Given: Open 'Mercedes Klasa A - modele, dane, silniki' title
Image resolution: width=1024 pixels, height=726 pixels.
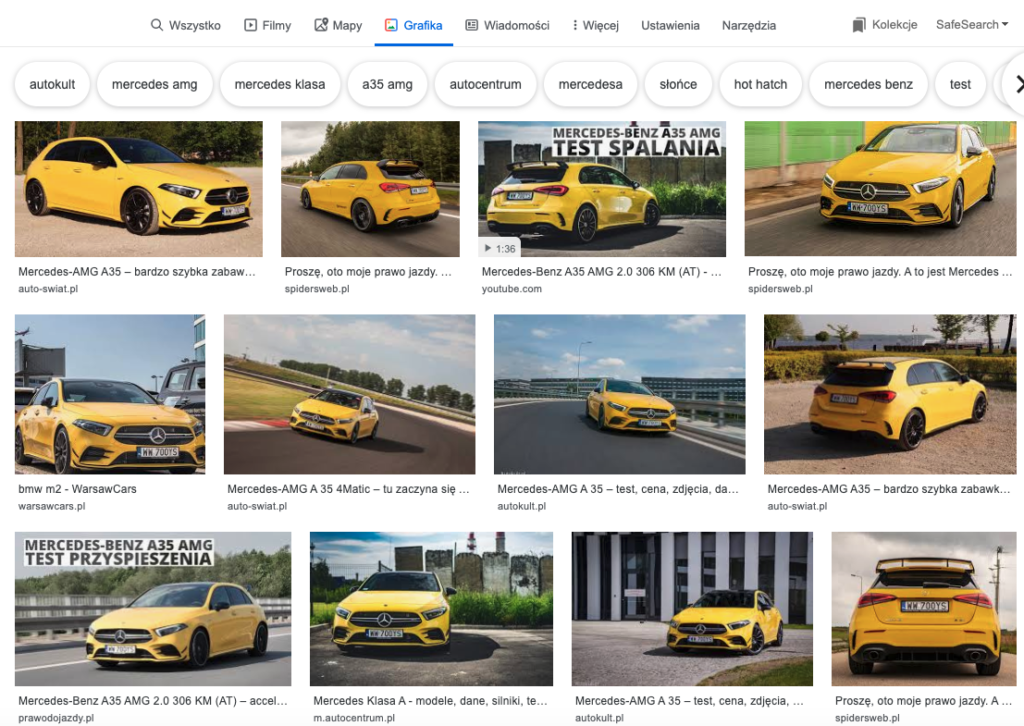Looking at the screenshot, I should [430, 701].
